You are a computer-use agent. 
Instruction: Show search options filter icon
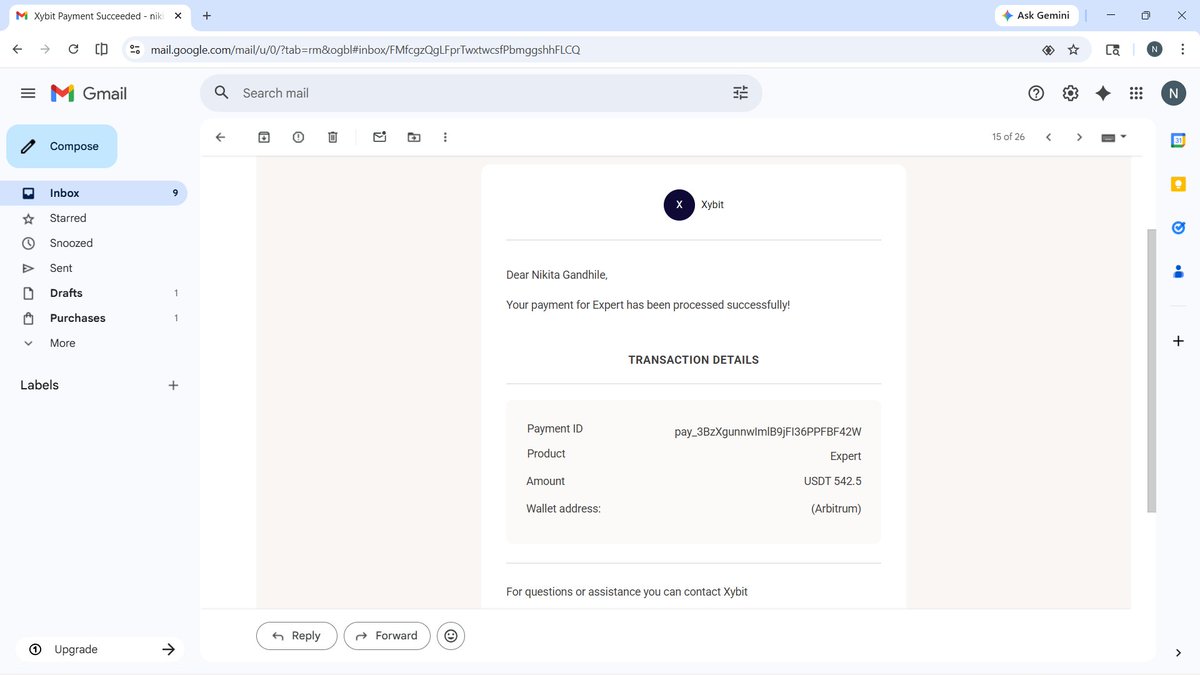click(740, 93)
